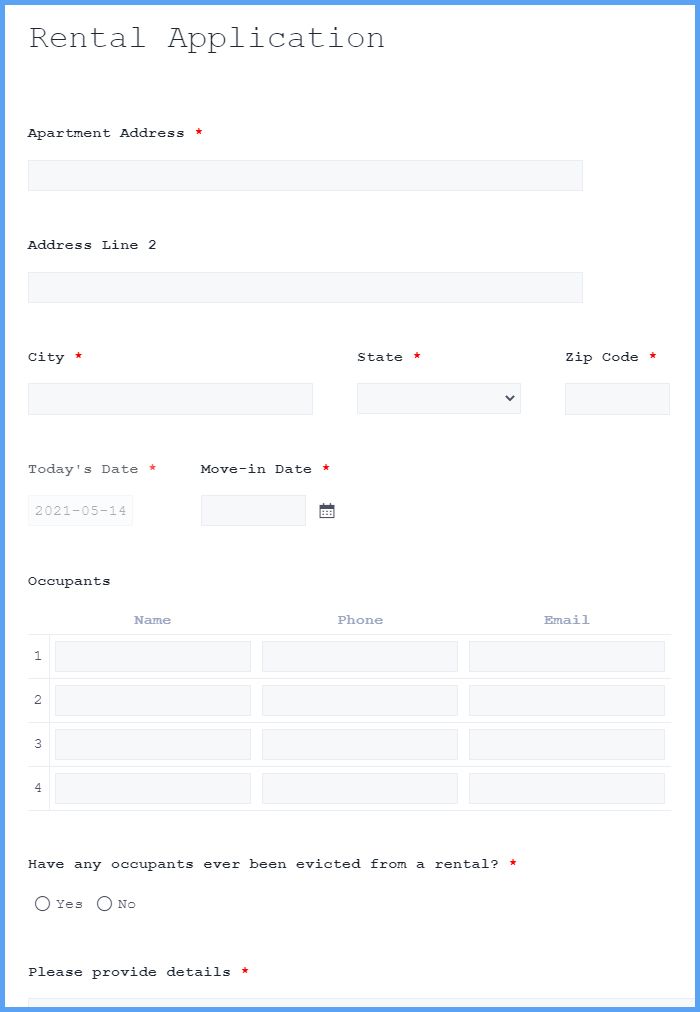The height and width of the screenshot is (1012, 700).
Task: Click occupant 4 Name field
Action: coord(152,788)
